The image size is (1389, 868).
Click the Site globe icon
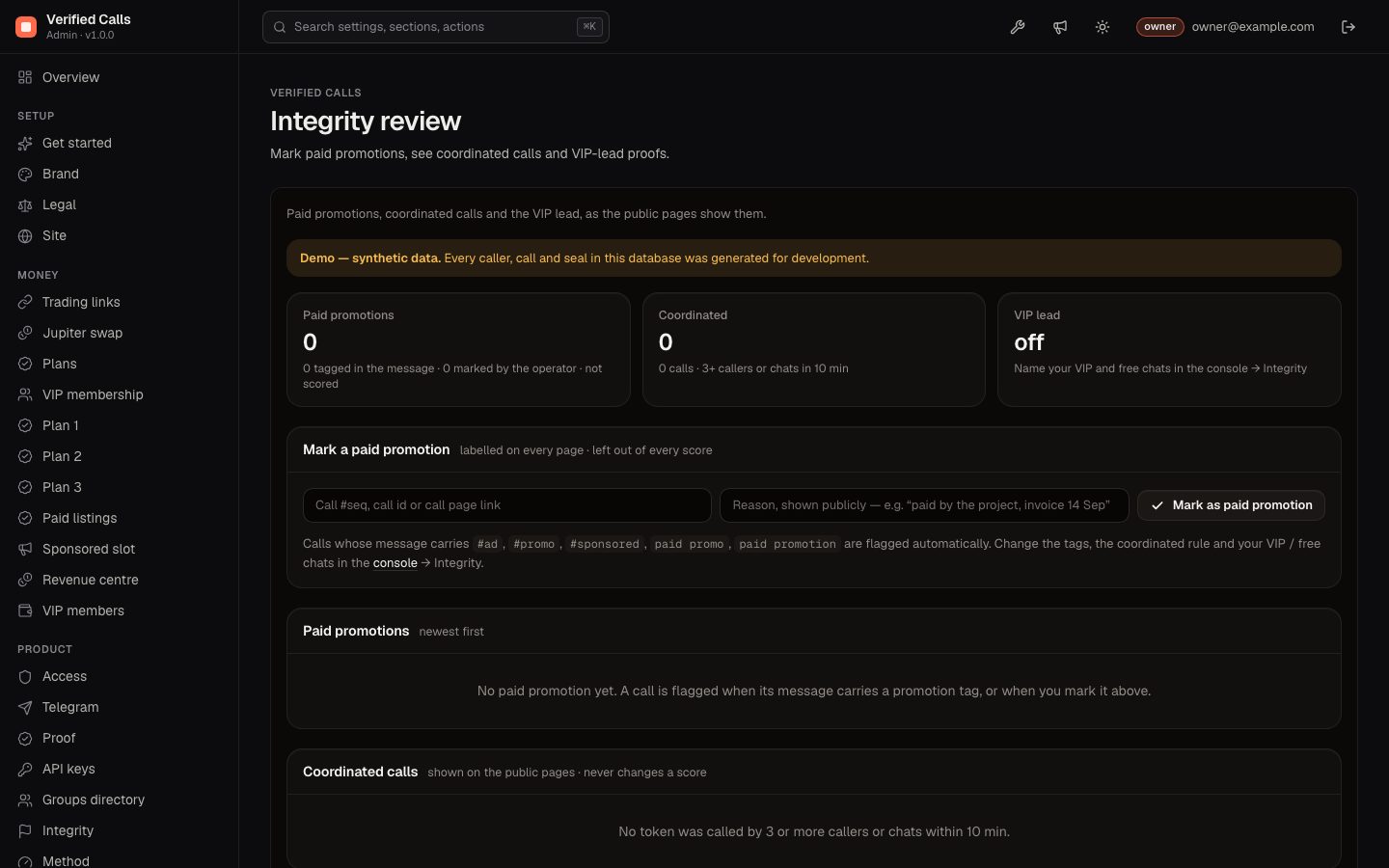click(x=25, y=235)
